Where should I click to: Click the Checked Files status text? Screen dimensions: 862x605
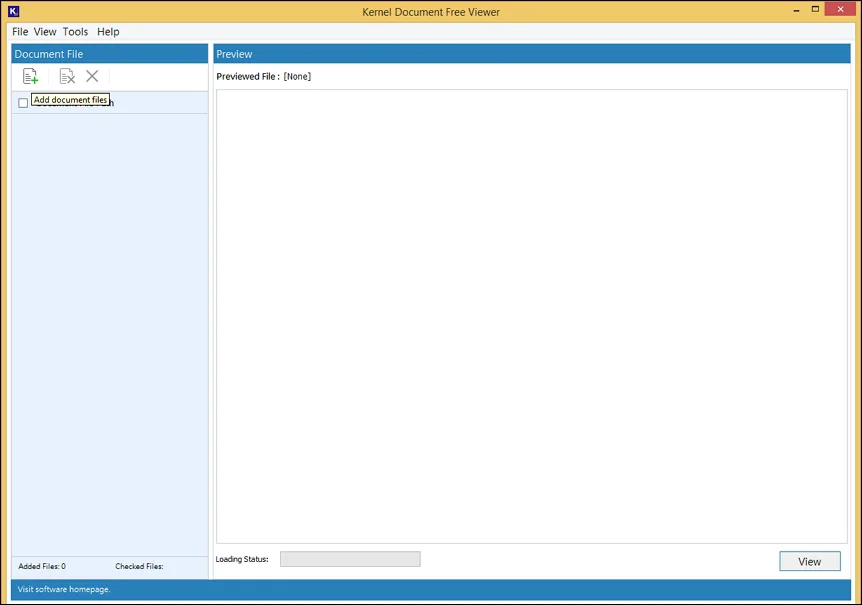[139, 566]
